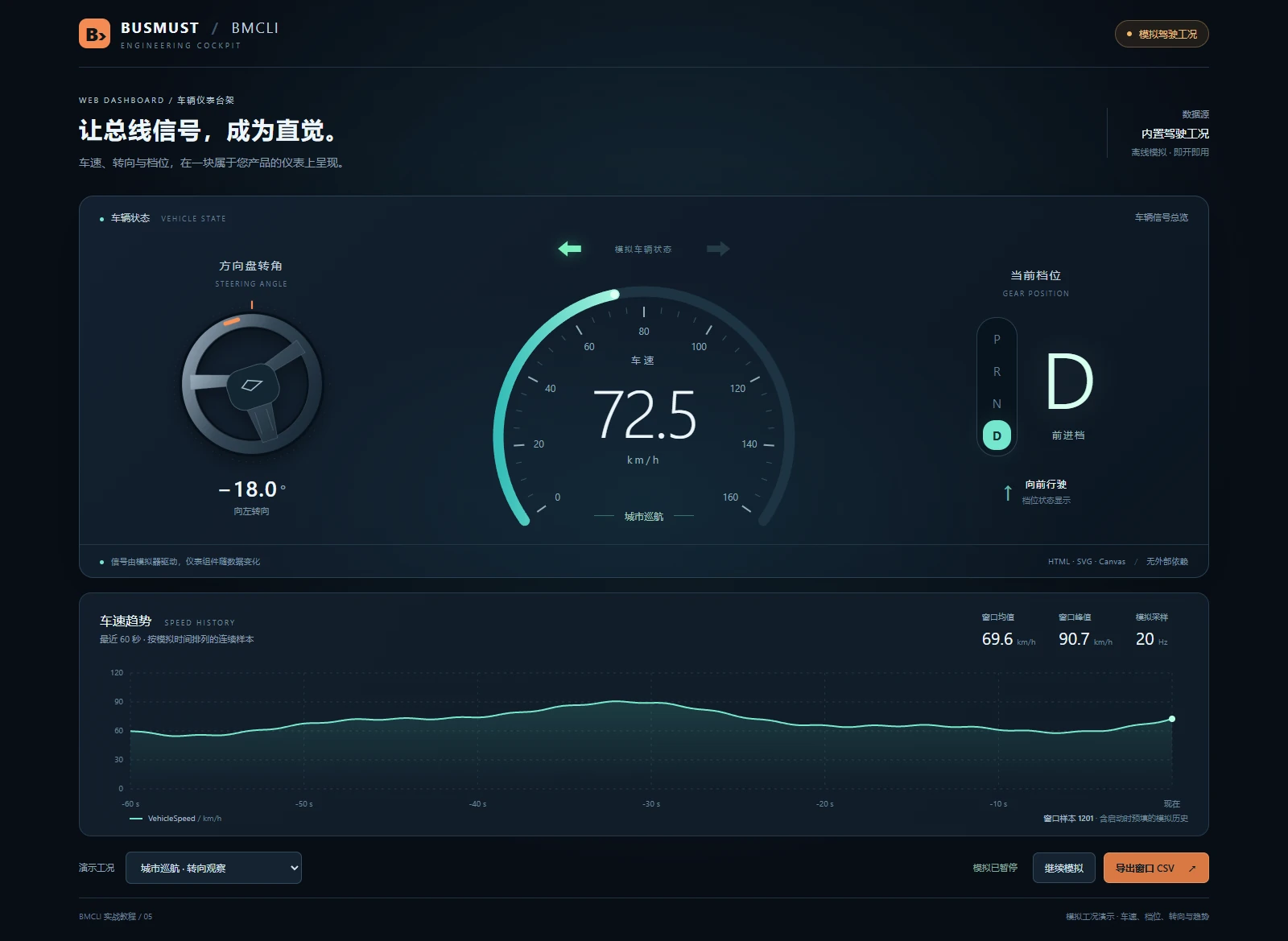Screen dimensions: 1288x941
Task: Click the 72.5 speed readout
Action: pos(644,415)
